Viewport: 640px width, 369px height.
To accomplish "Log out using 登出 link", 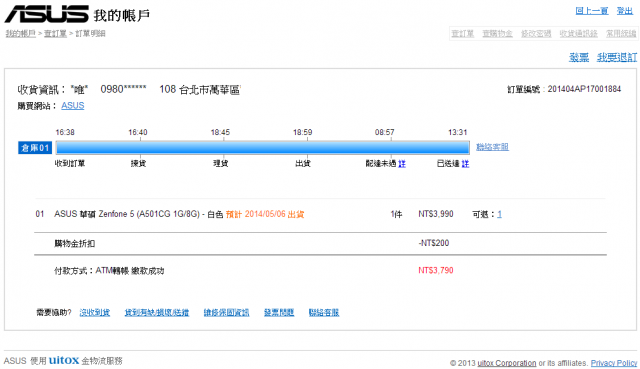I will click(624, 11).
